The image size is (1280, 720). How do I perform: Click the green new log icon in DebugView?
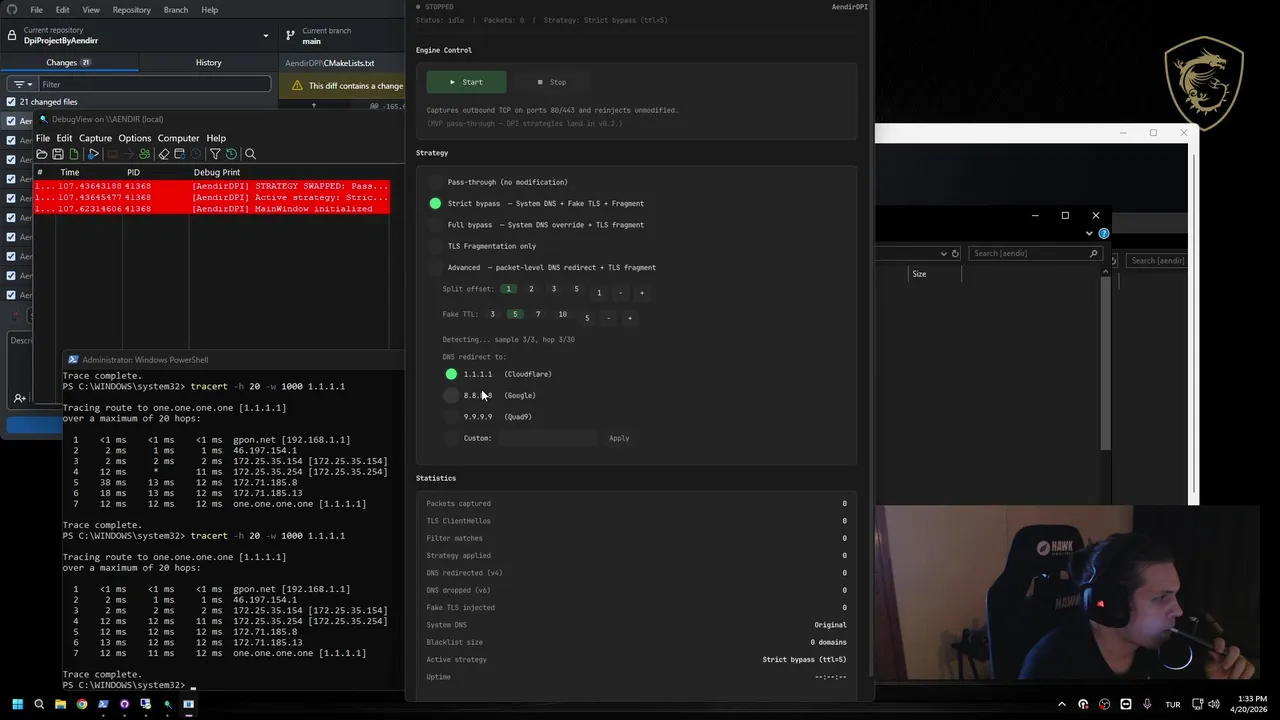(x=74, y=154)
